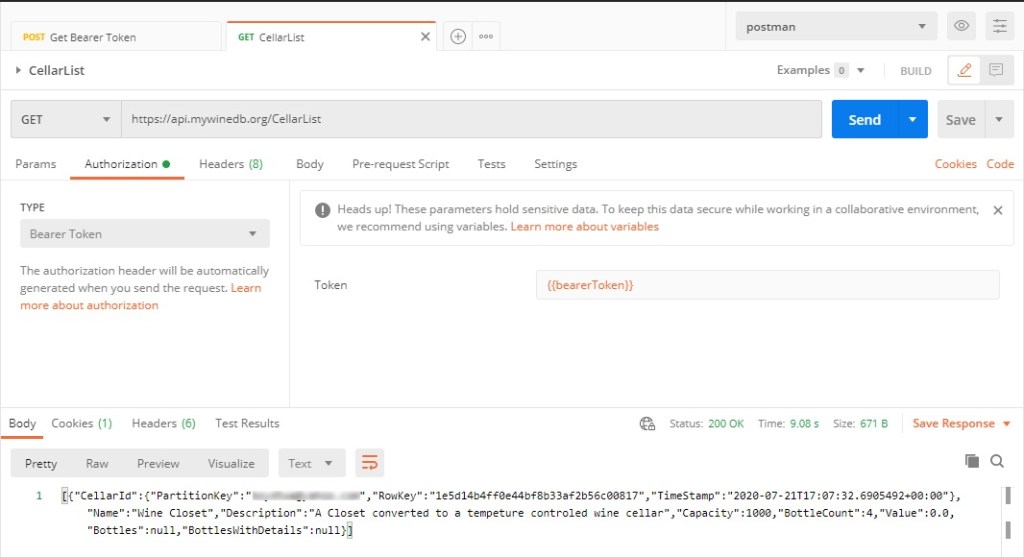Open the manage environments settings icon
This screenshot has height=557, width=1024.
tap(999, 26)
